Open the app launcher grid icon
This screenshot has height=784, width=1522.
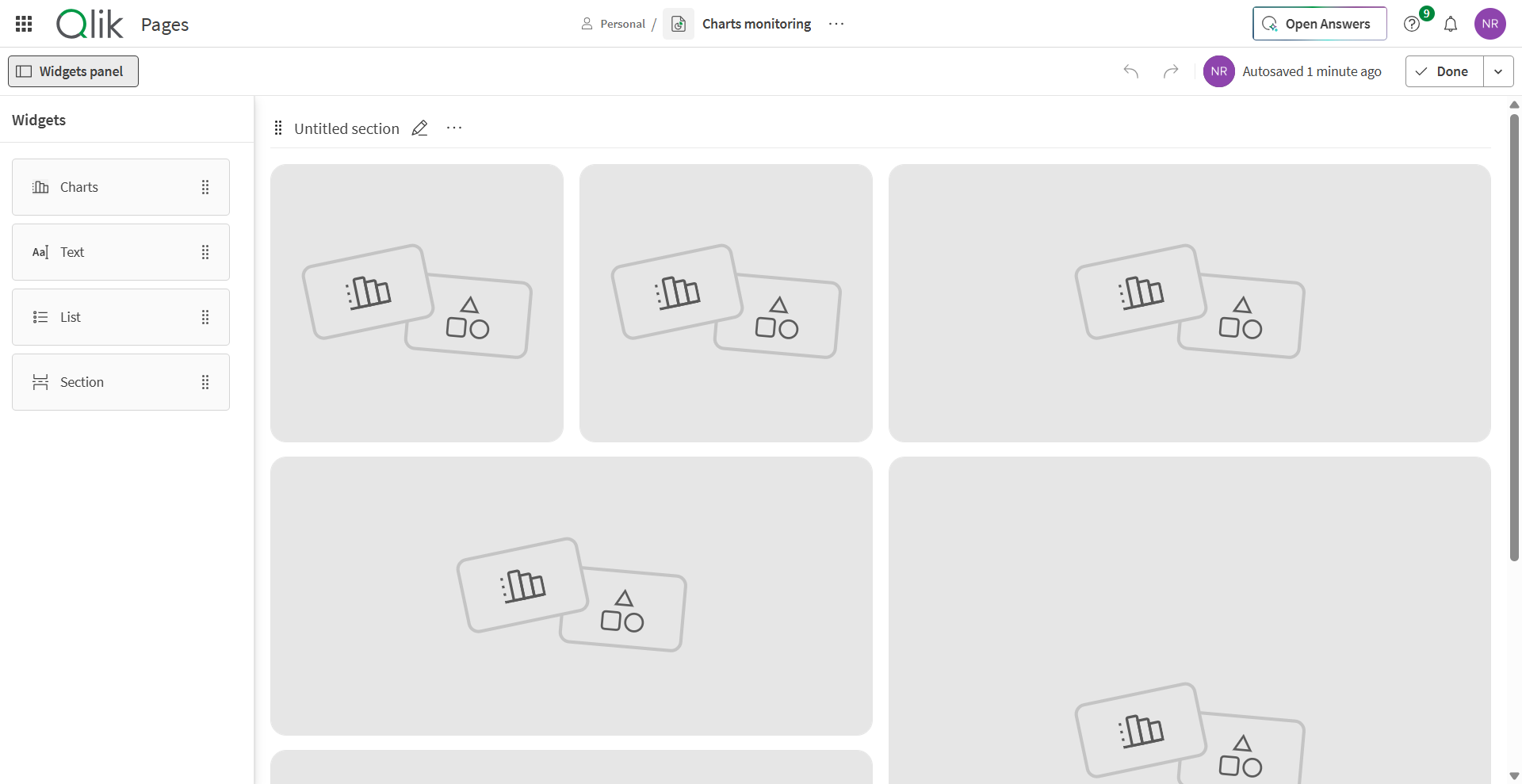click(x=24, y=24)
